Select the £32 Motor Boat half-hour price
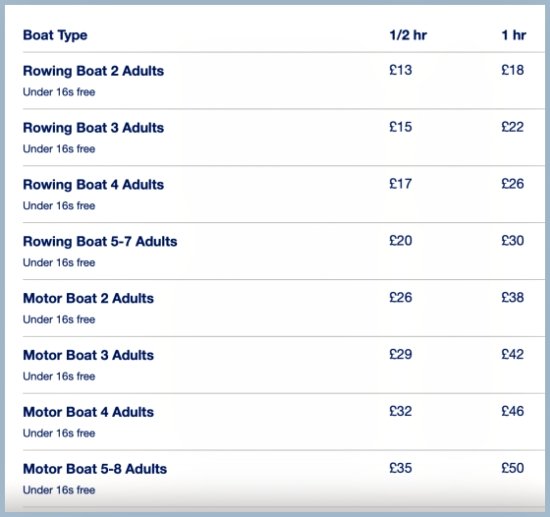The width and height of the screenshot is (550, 517). coord(401,411)
